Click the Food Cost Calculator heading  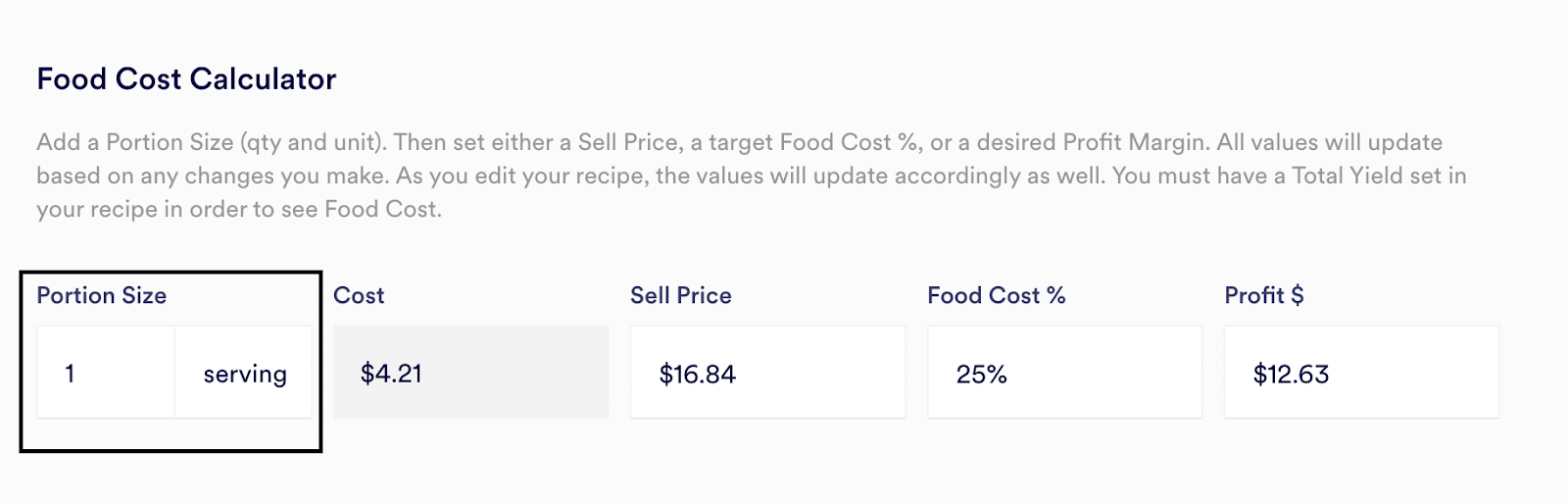pos(186,78)
